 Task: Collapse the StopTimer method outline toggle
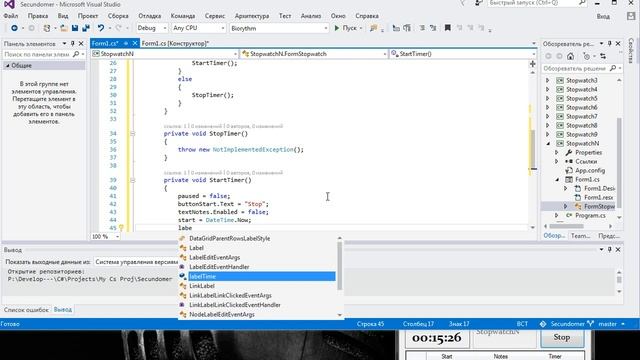[x=132, y=133]
